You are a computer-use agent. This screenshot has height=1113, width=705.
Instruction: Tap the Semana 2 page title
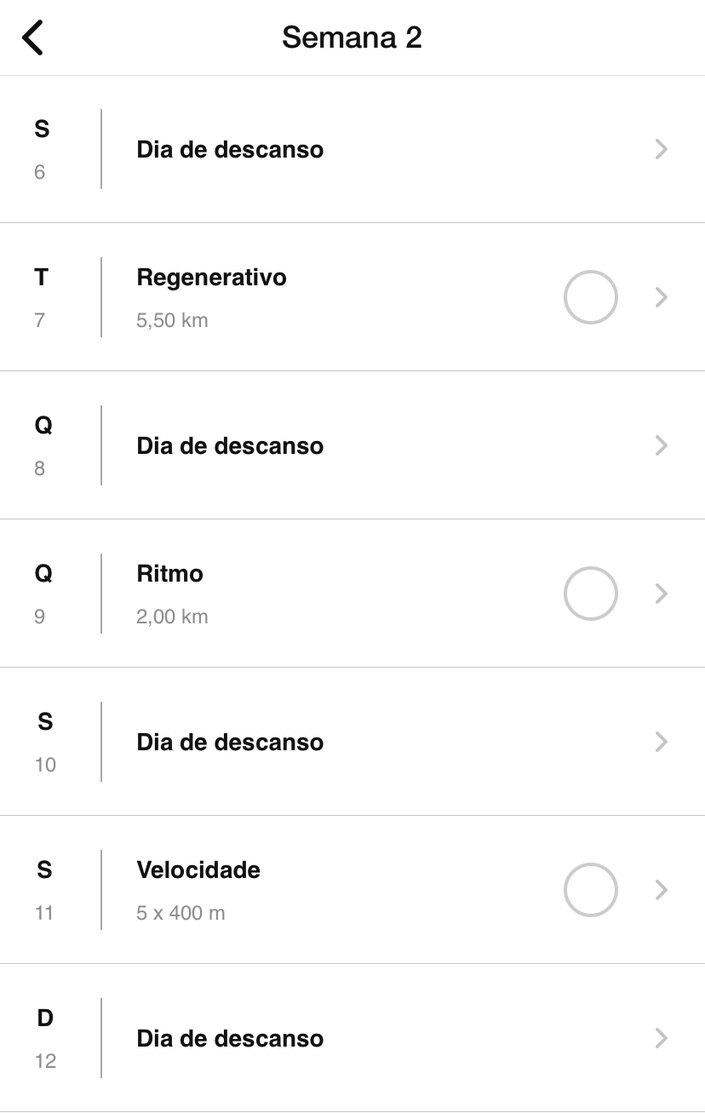click(x=352, y=38)
